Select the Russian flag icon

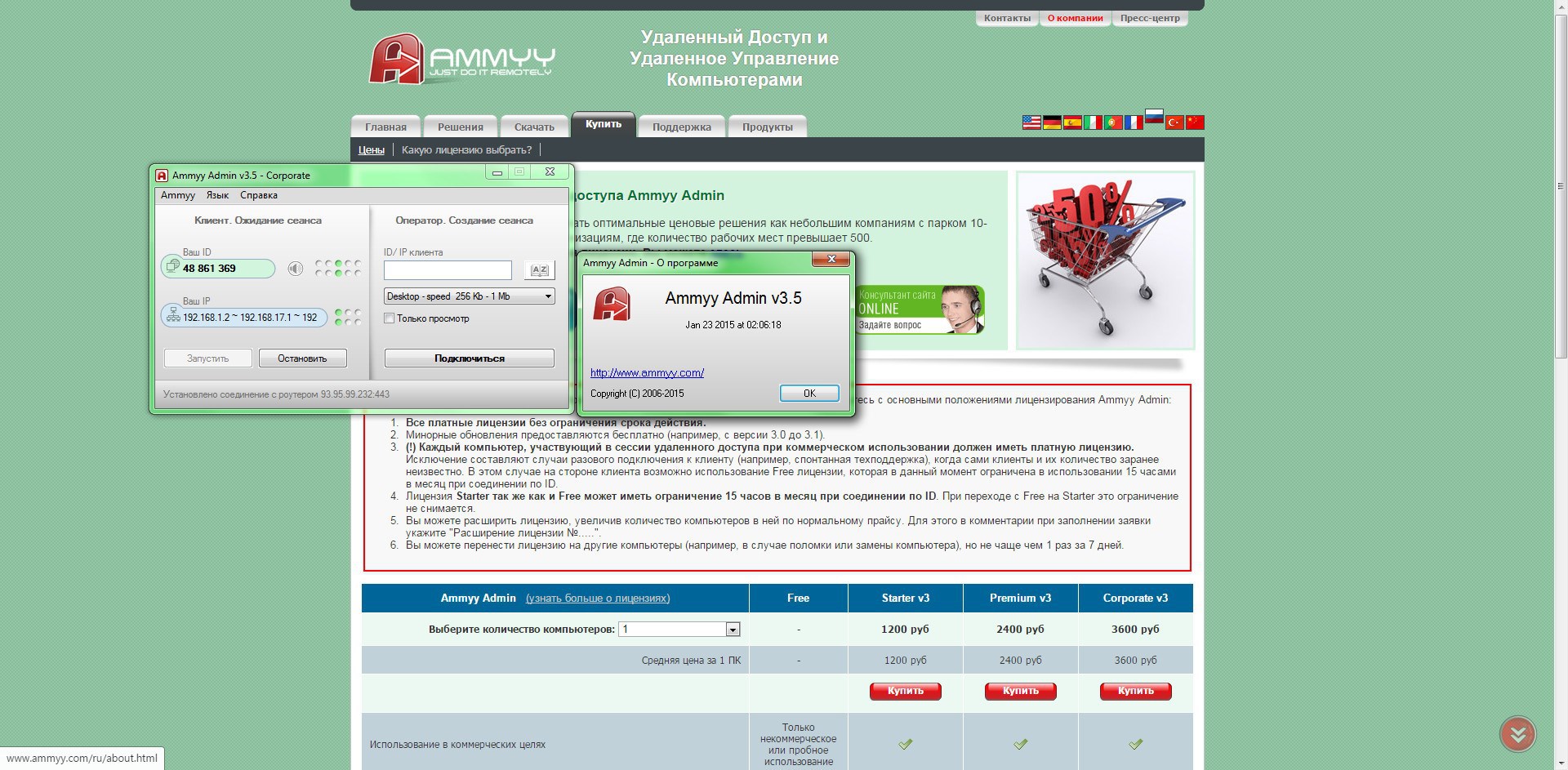point(1154,116)
